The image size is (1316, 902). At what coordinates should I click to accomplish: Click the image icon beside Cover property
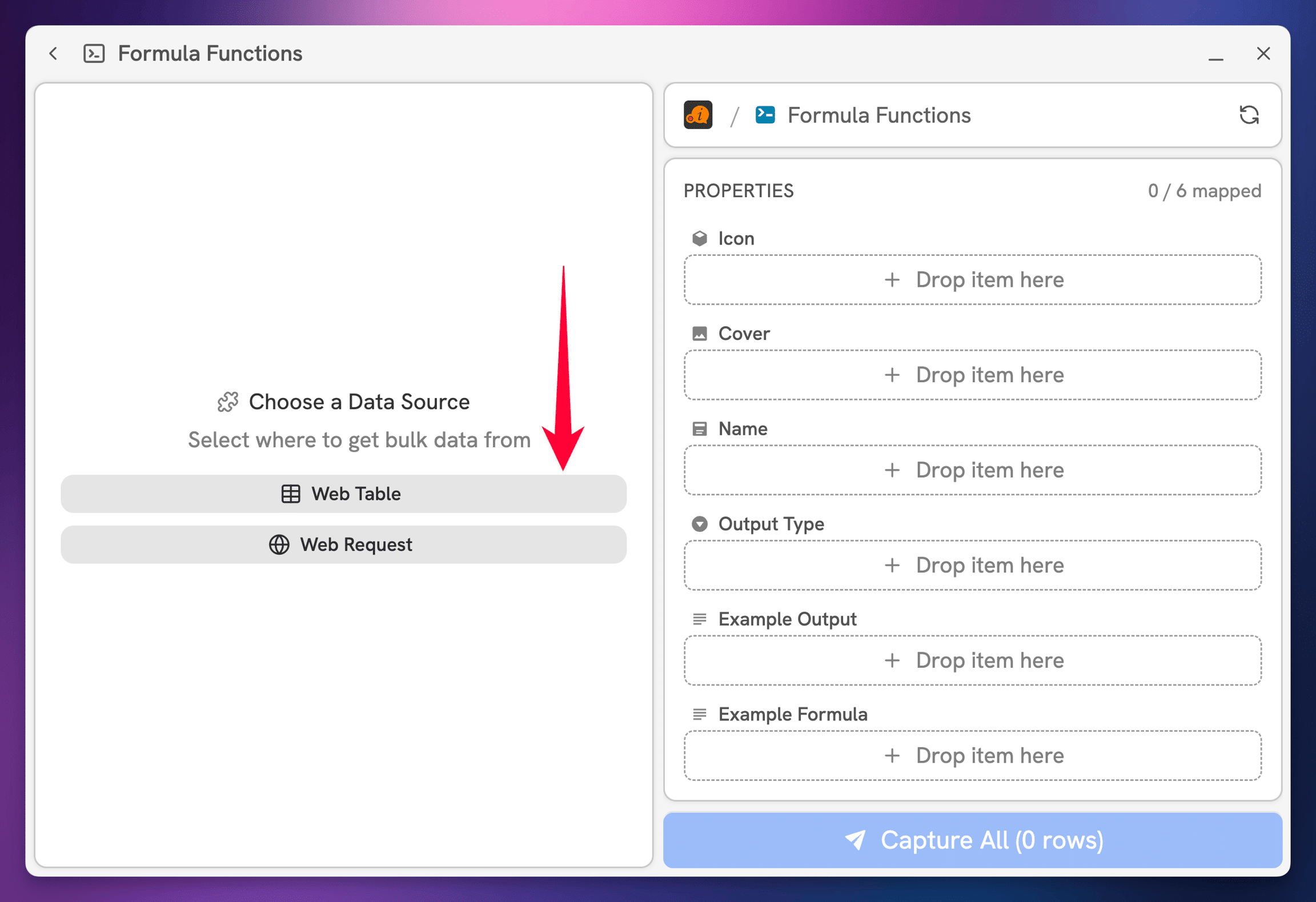pyautogui.click(x=700, y=334)
